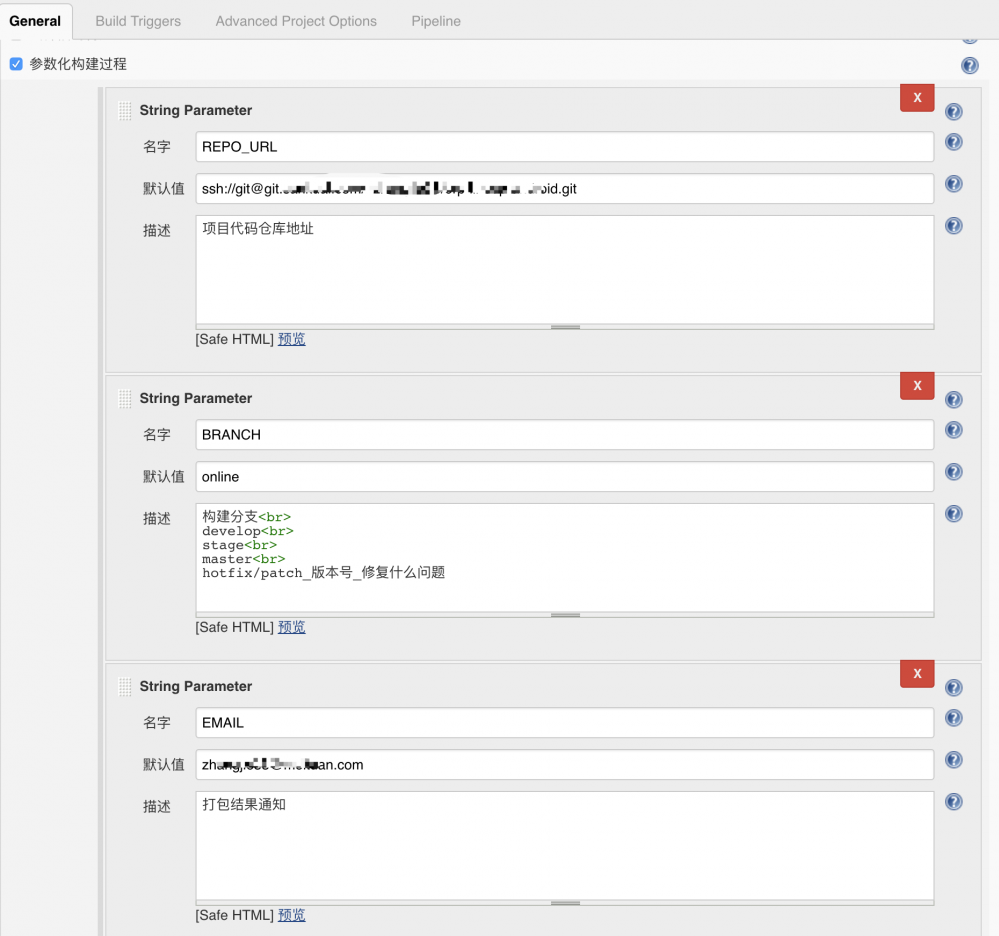
Task: Click the drag handle of the BRANCH parameter block
Action: [124, 398]
